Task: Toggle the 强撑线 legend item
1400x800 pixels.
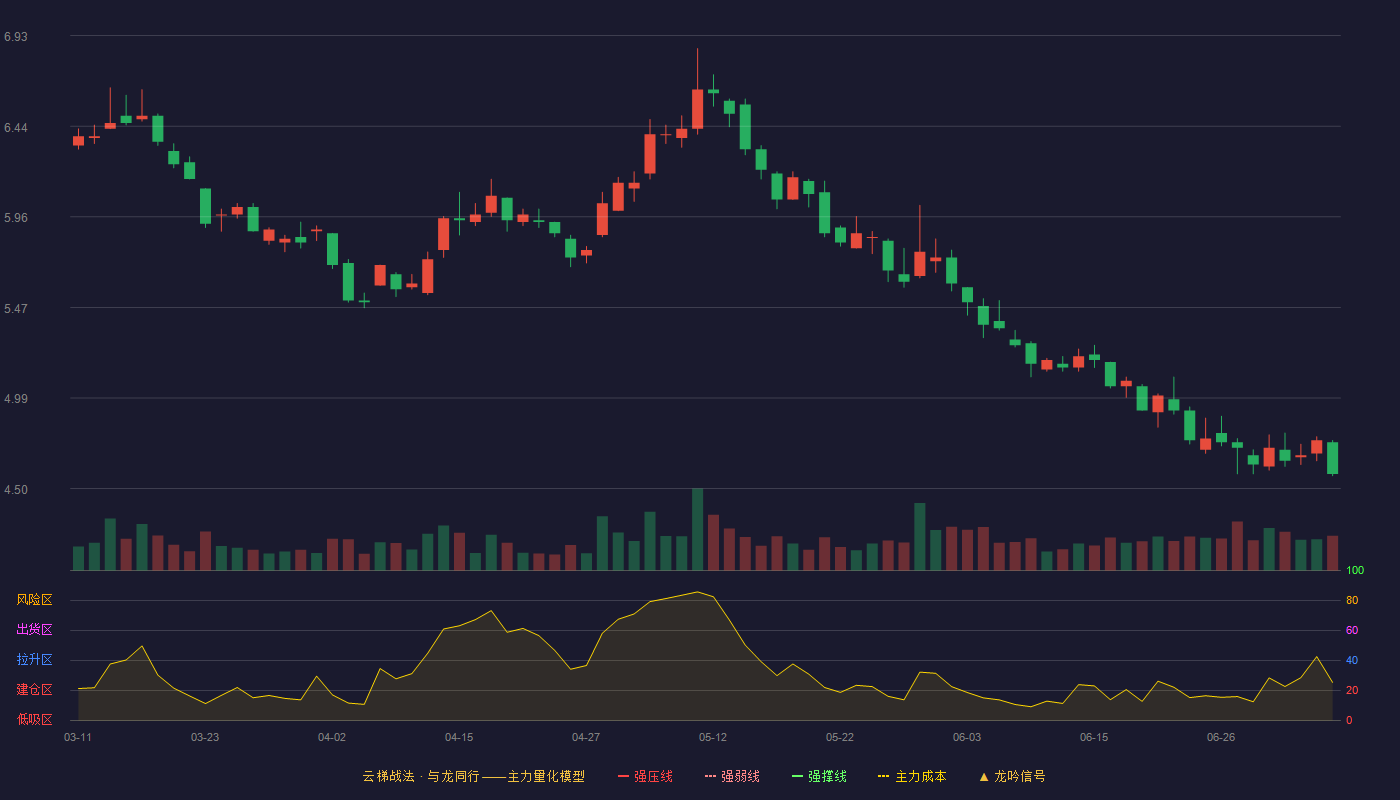Action: pyautogui.click(x=819, y=776)
